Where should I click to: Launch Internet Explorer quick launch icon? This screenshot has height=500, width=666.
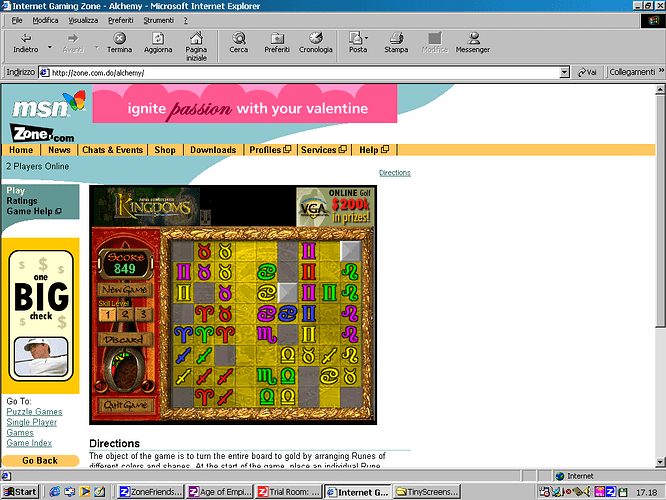[54, 492]
